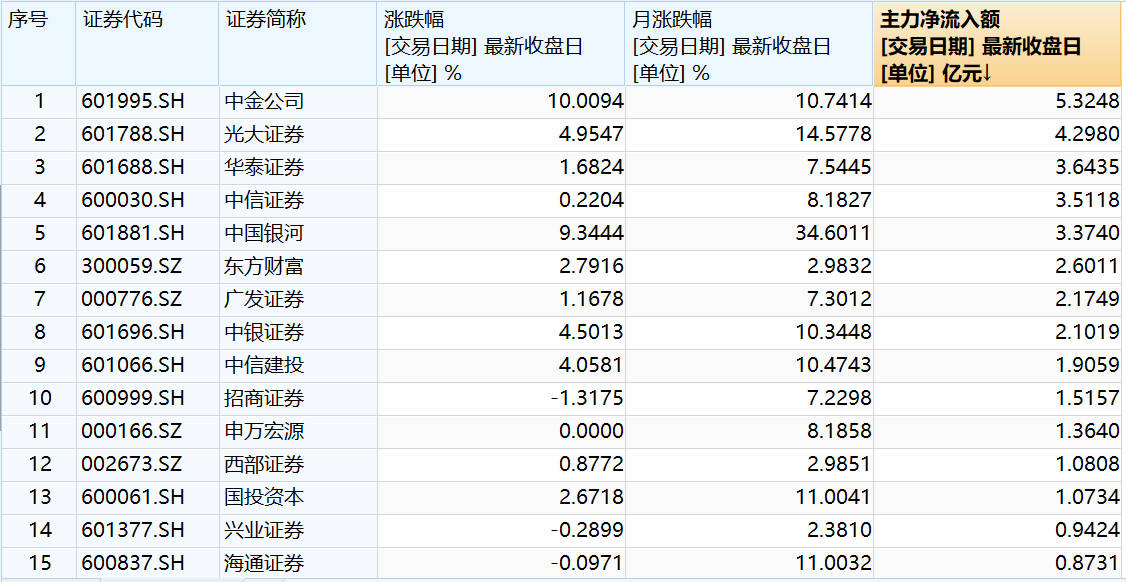Click row number 8
The width and height of the screenshot is (1126, 582).
point(39,333)
